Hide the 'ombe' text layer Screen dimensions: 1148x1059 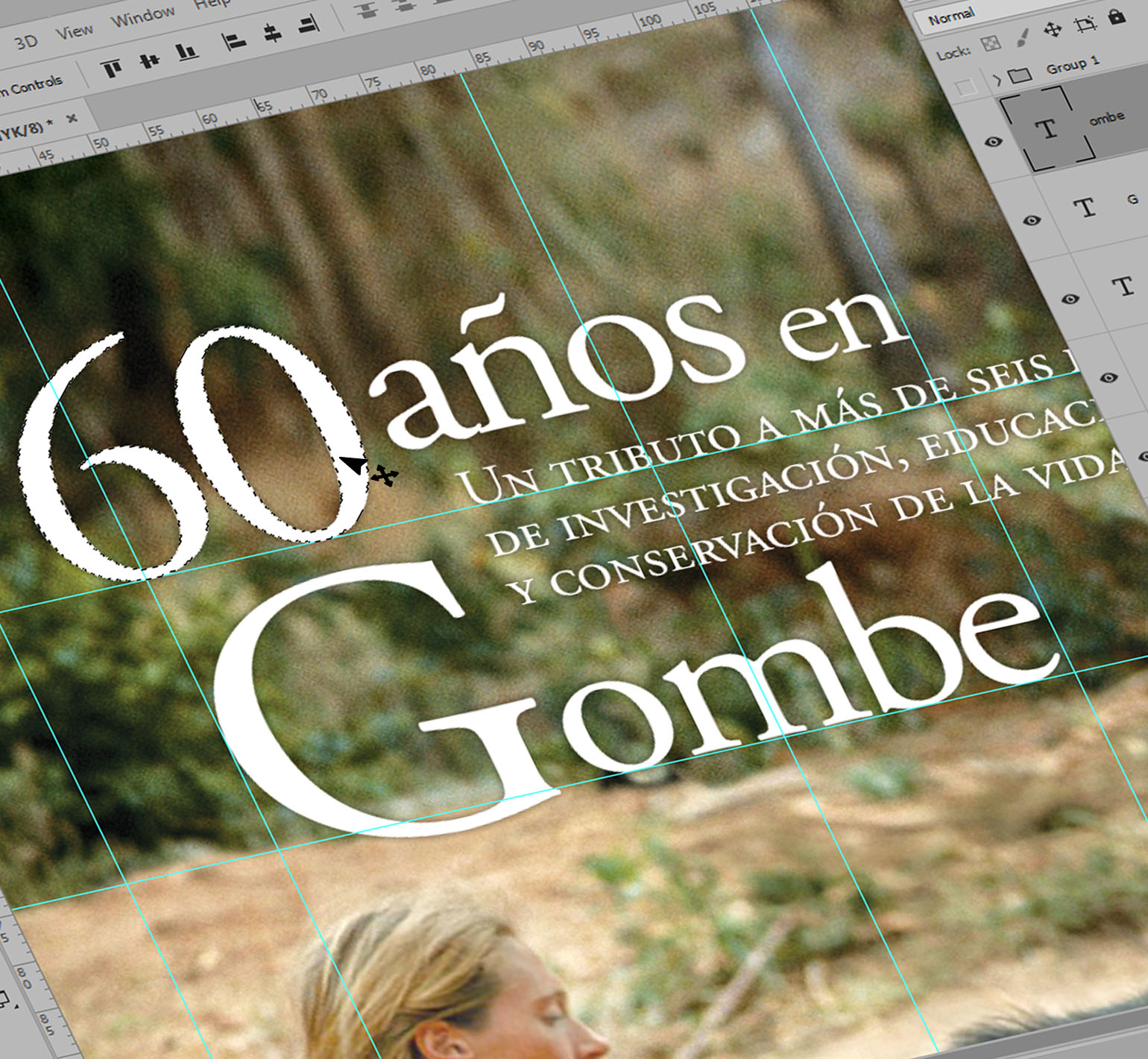(994, 142)
